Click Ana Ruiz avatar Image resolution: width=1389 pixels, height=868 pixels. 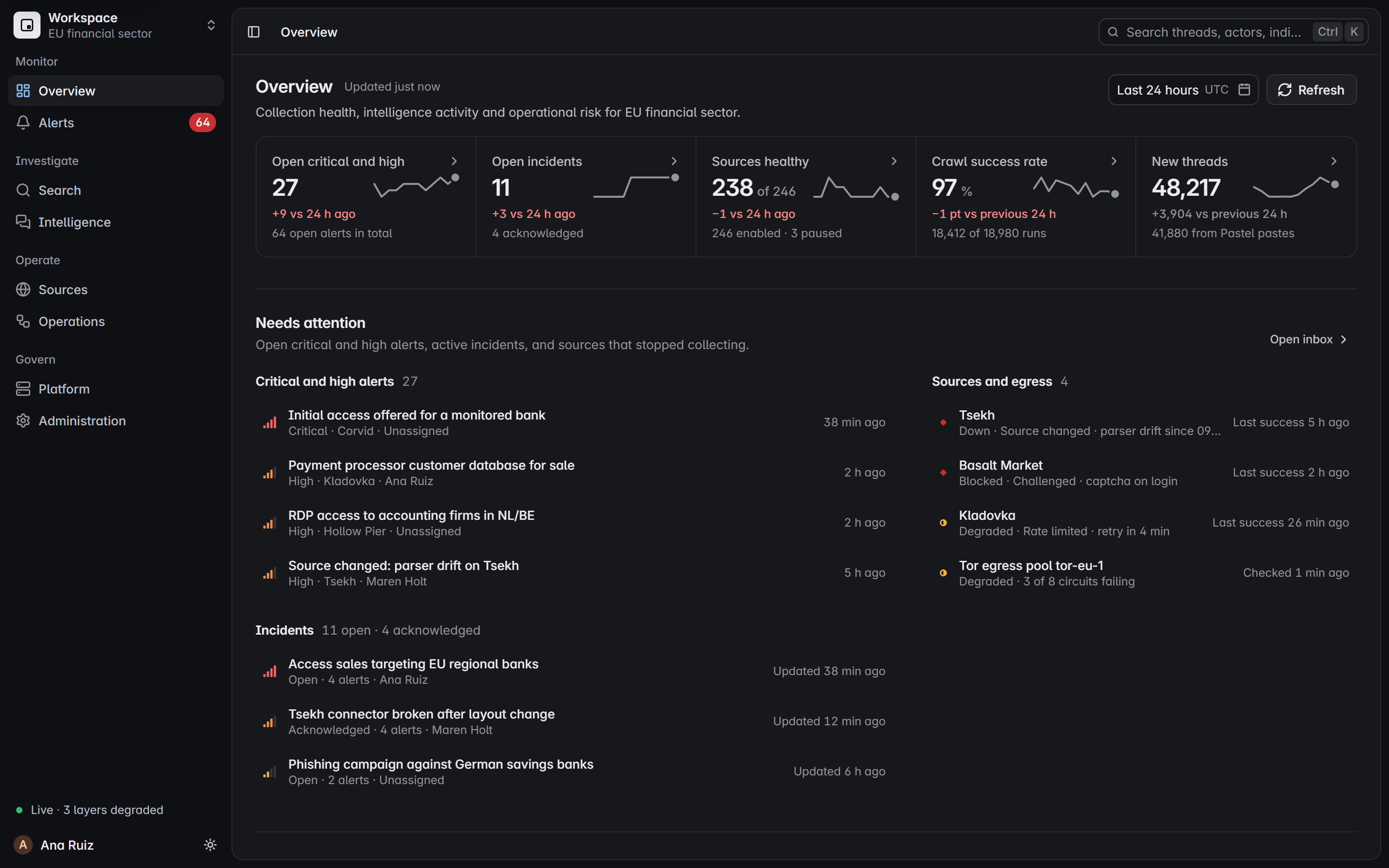(x=23, y=844)
